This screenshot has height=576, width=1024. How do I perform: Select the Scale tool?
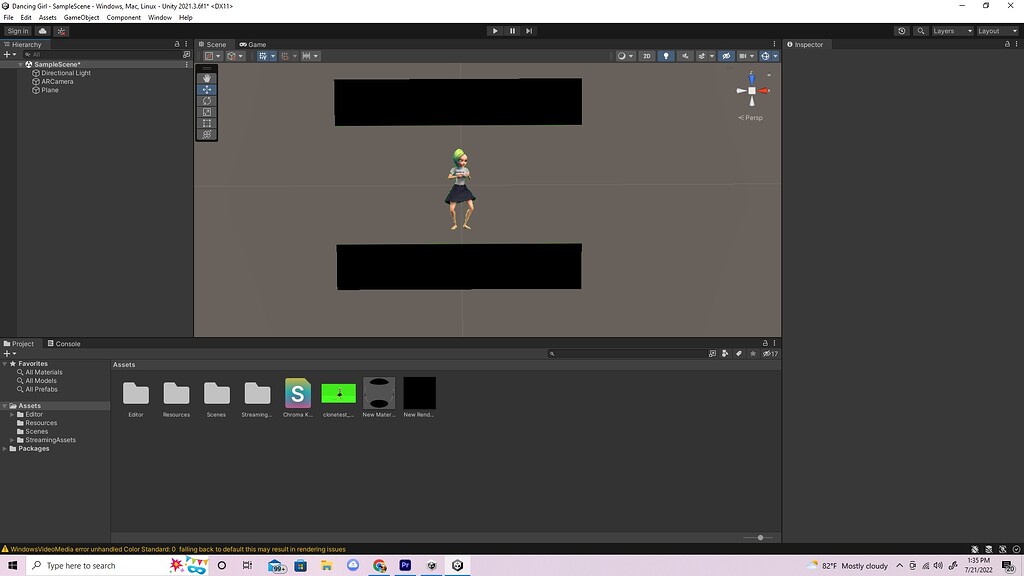(x=206, y=112)
